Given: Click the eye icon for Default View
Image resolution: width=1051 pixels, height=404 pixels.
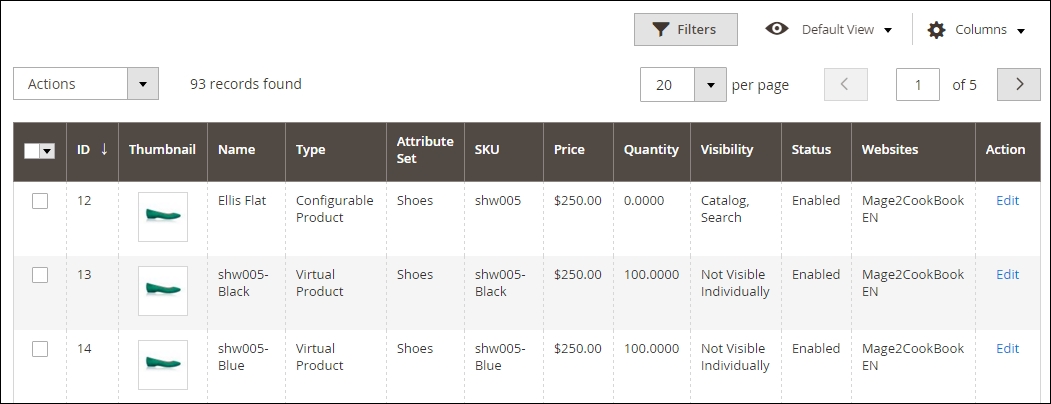Looking at the screenshot, I should (x=777, y=29).
